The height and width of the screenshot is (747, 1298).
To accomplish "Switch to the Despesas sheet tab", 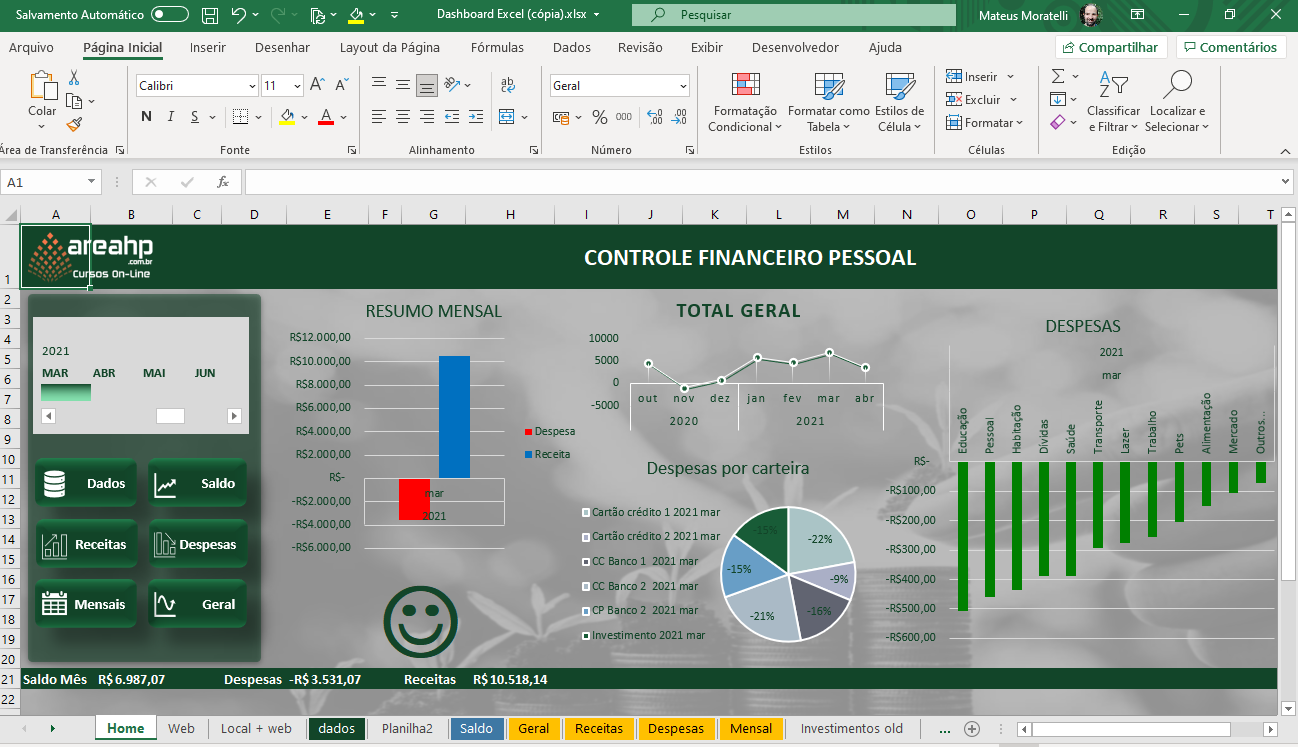I will coord(676,729).
